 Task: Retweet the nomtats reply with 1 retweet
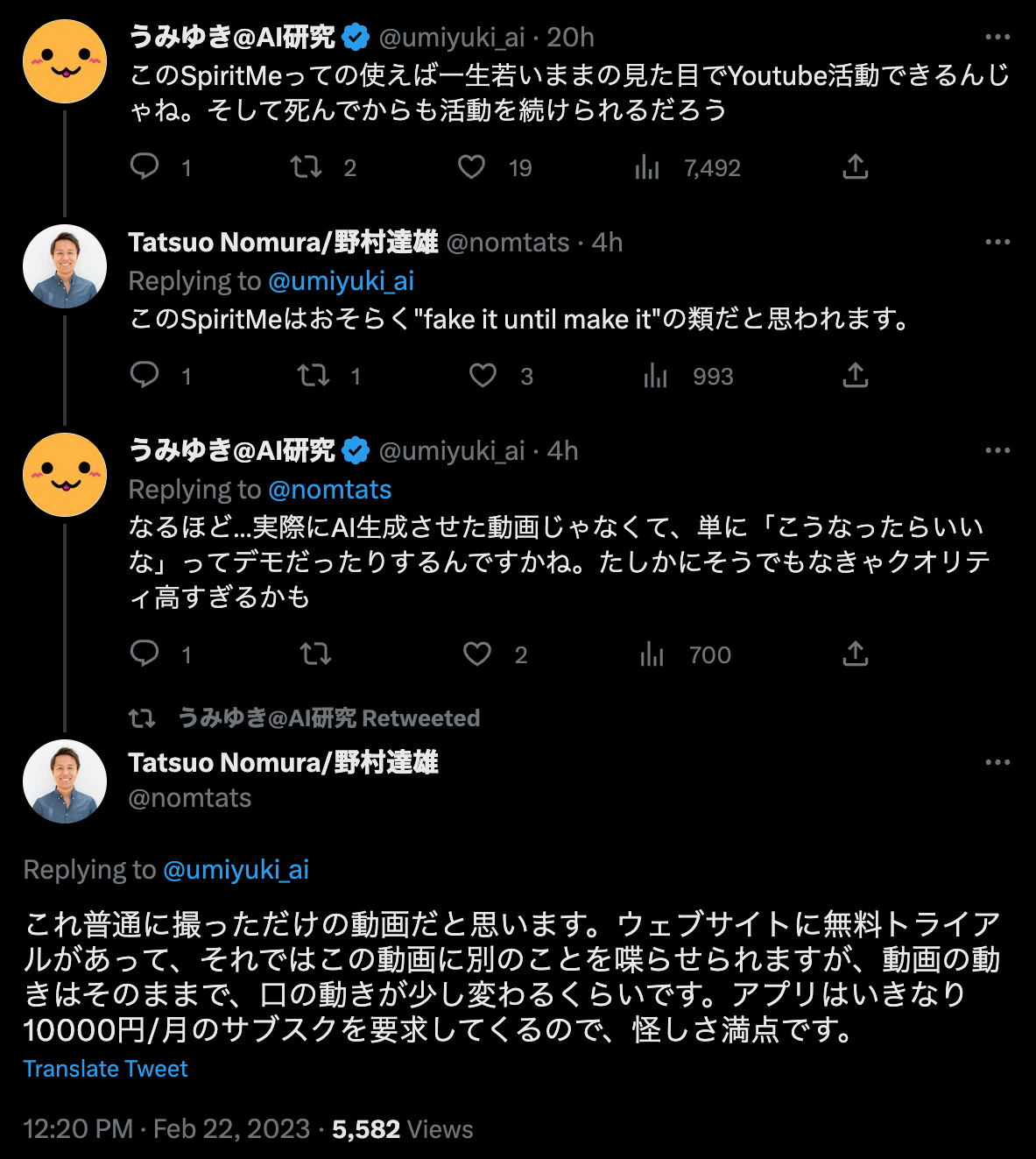[x=313, y=376]
